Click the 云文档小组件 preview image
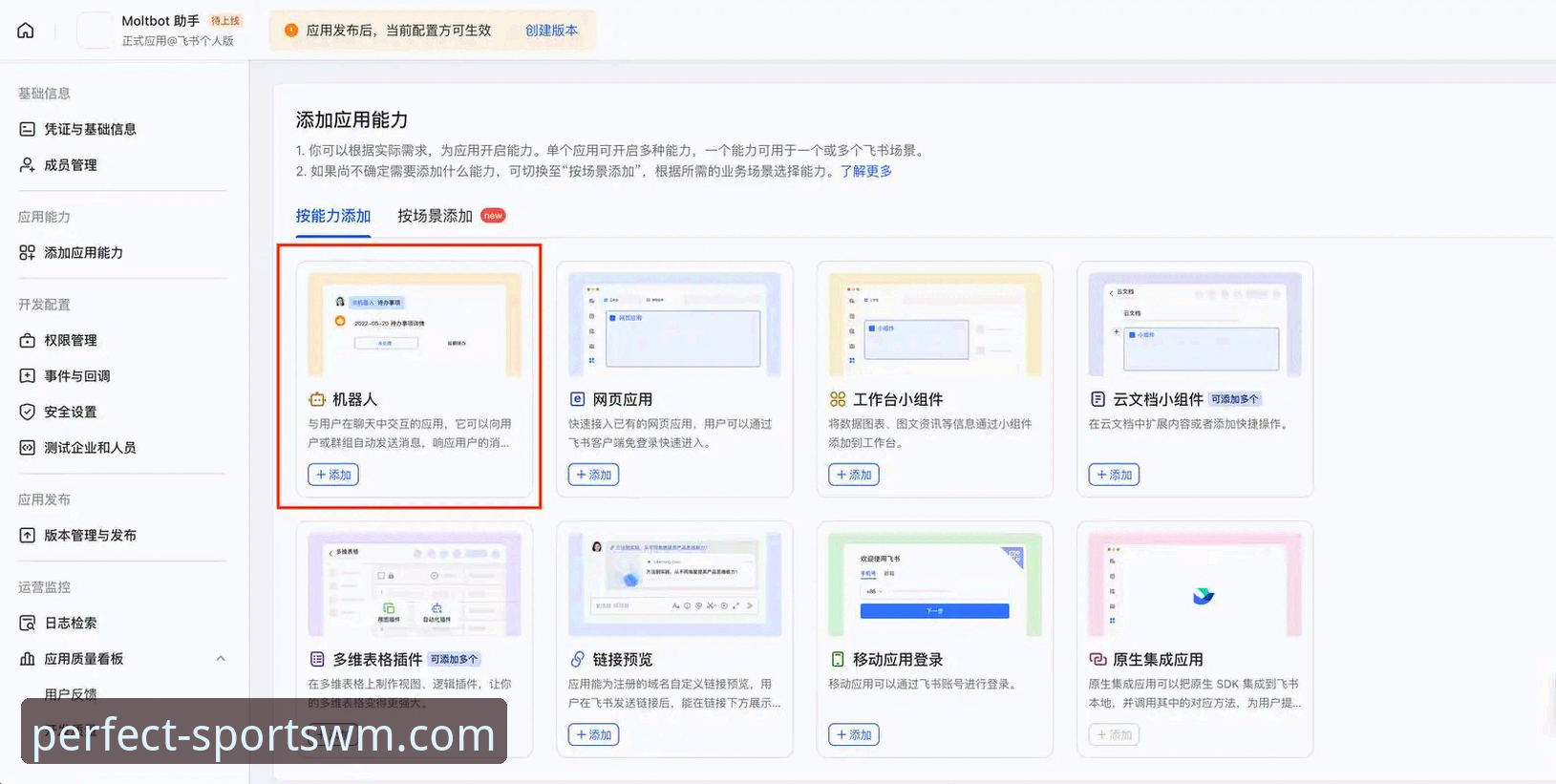Viewport: 1556px width, 784px height. click(x=1195, y=325)
